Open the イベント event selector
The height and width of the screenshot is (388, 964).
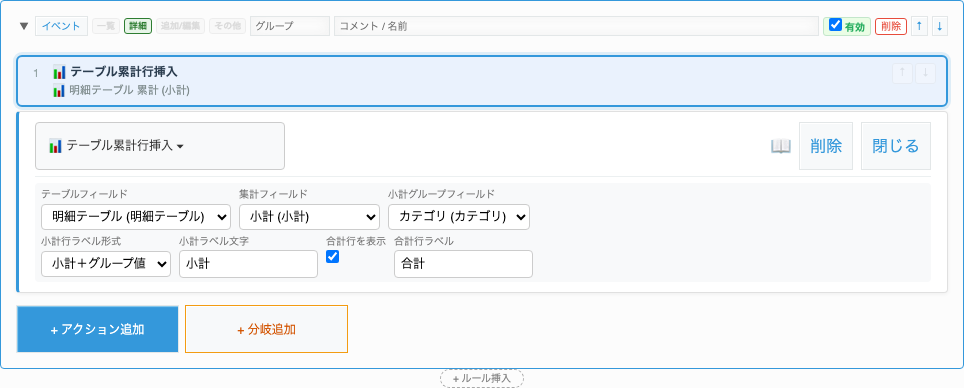[x=61, y=26]
